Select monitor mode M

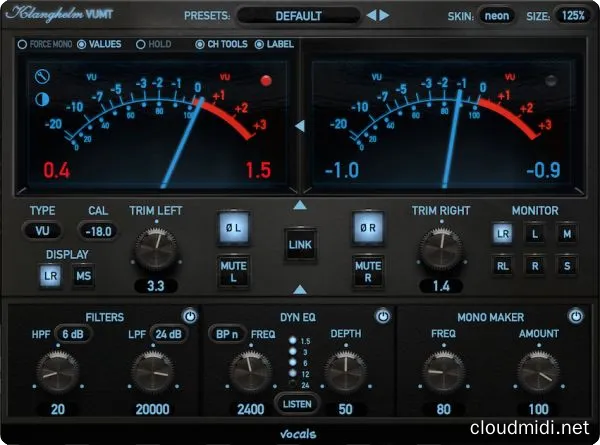pos(567,233)
